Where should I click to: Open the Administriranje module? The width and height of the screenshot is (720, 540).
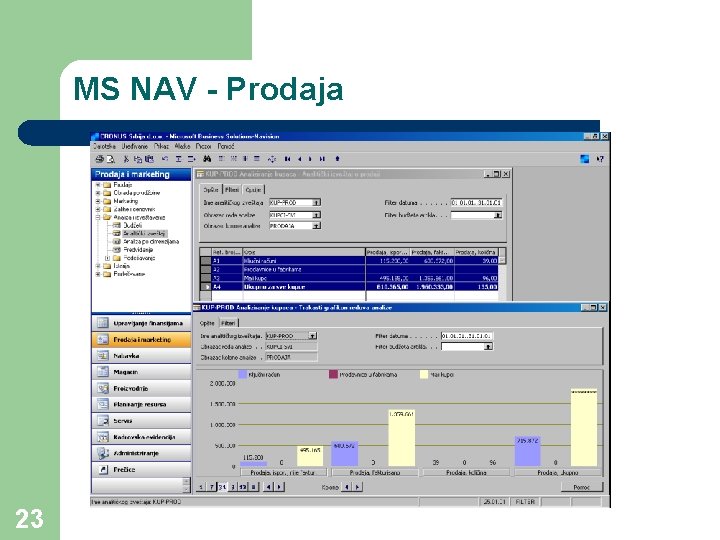141,453
